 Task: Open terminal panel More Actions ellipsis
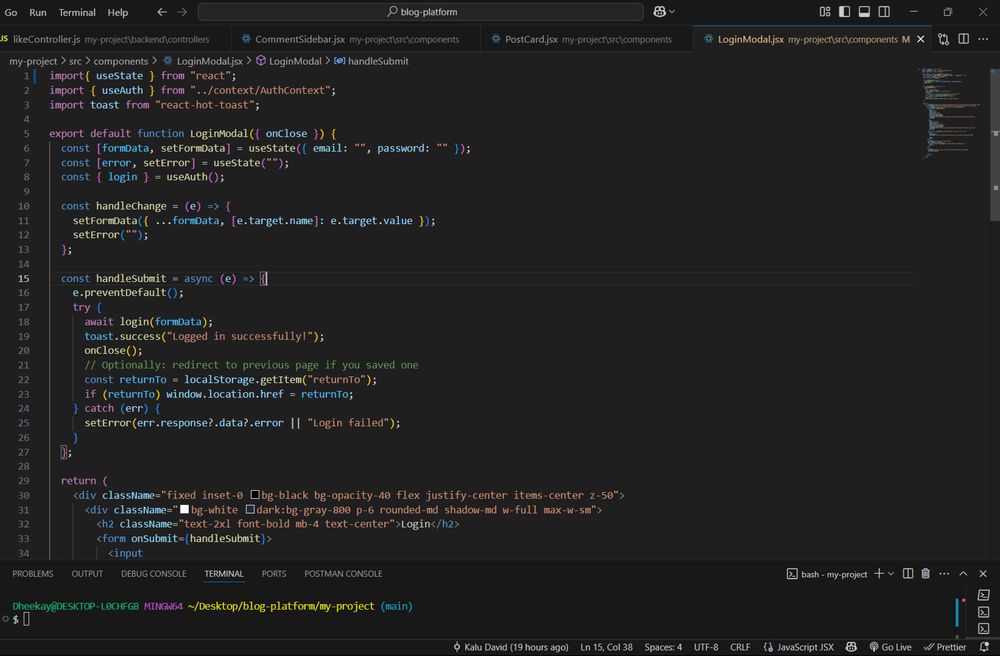(x=944, y=573)
